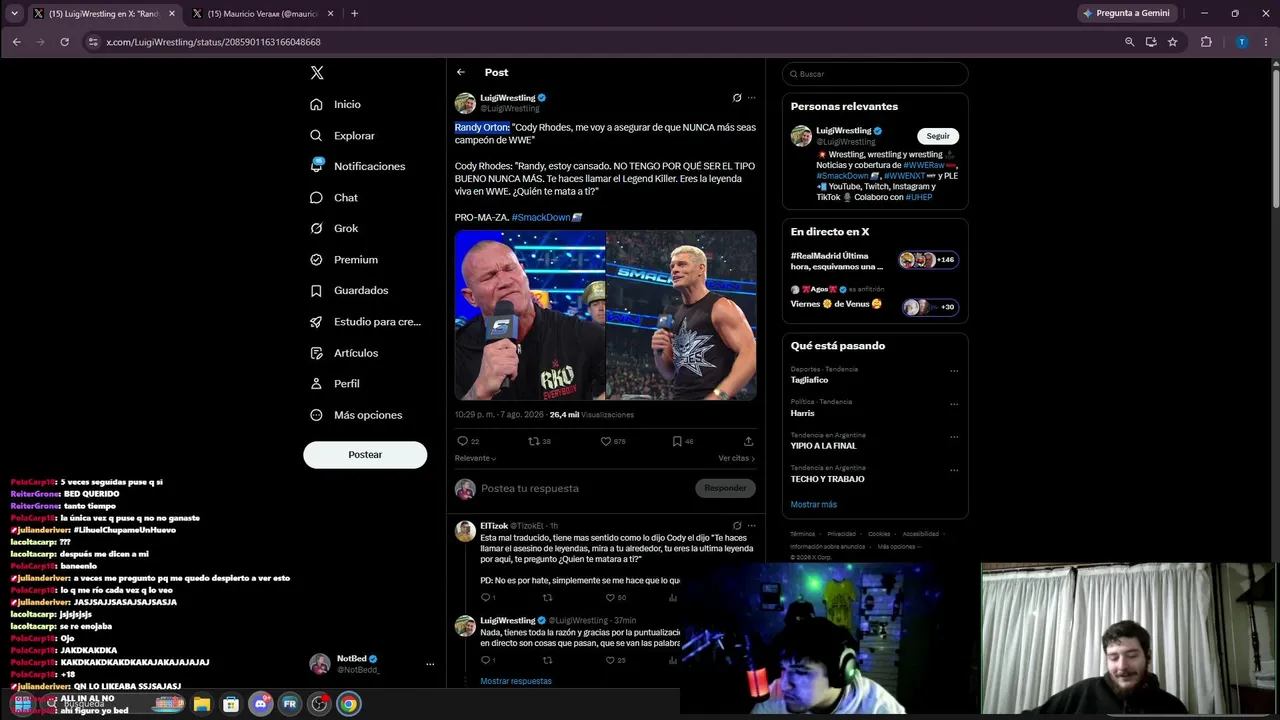Open Artículos in the sidebar
This screenshot has width=1280, height=720.
[344, 353]
